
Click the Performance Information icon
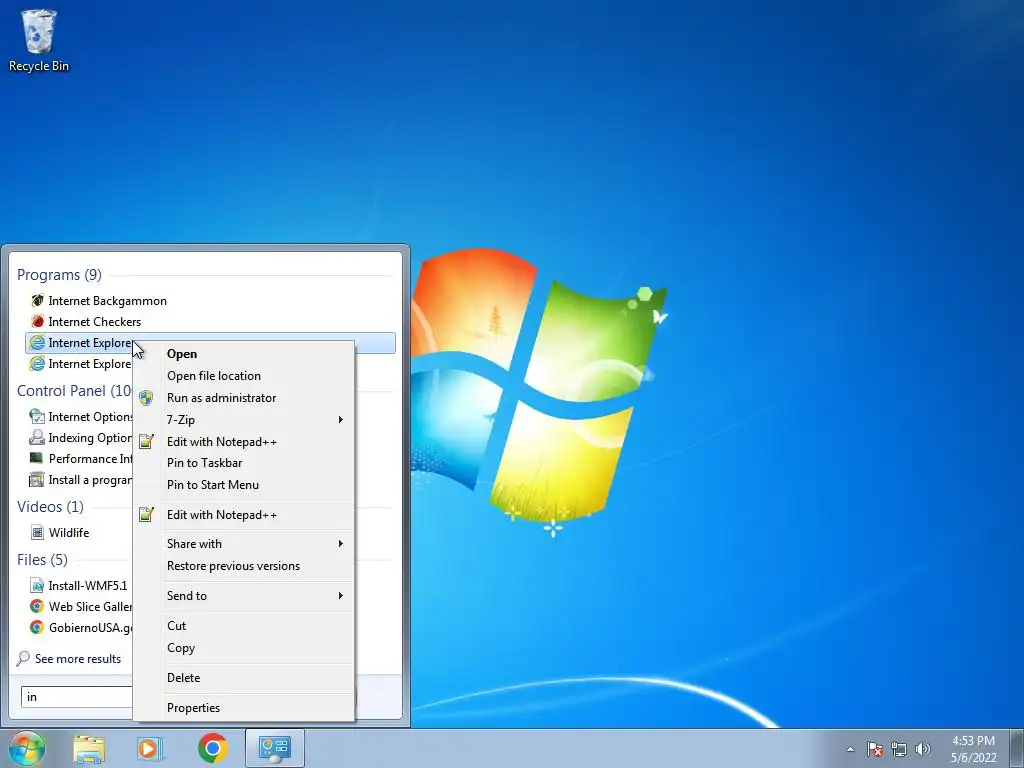pos(37,458)
